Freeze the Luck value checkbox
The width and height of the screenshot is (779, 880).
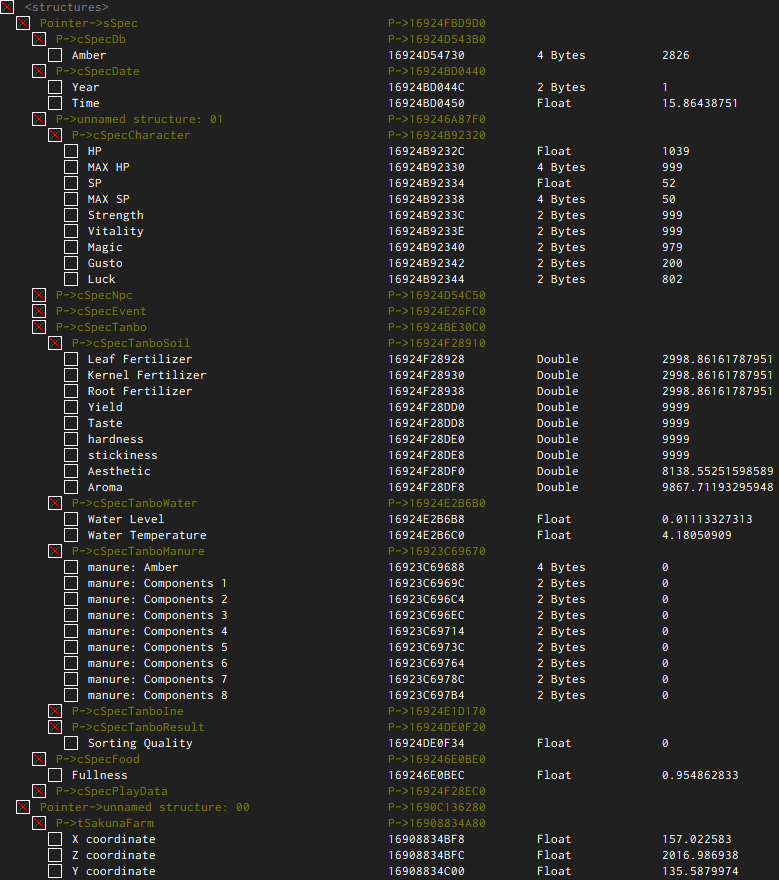click(71, 279)
